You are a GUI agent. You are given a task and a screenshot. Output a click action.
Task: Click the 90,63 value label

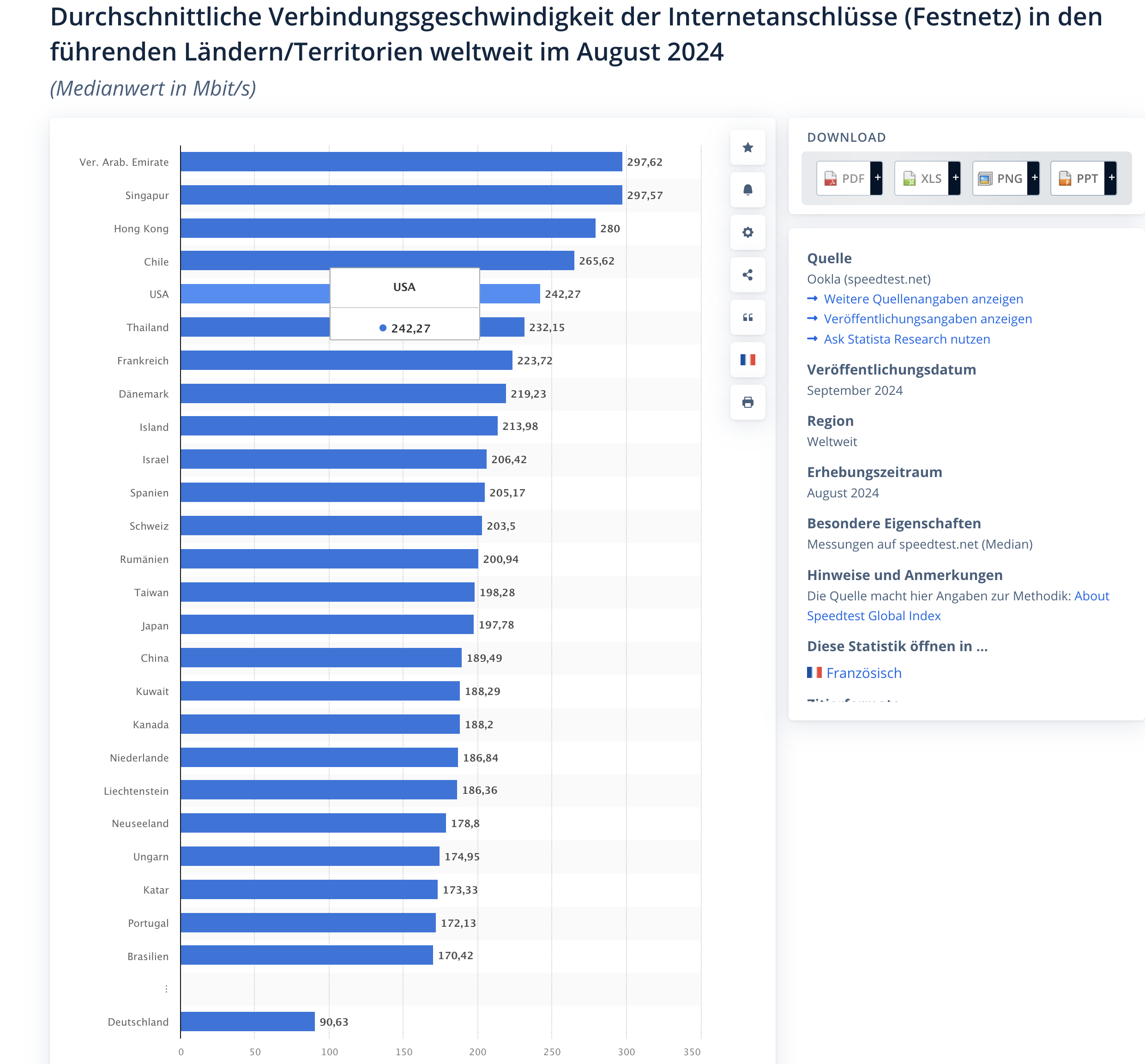[334, 1022]
